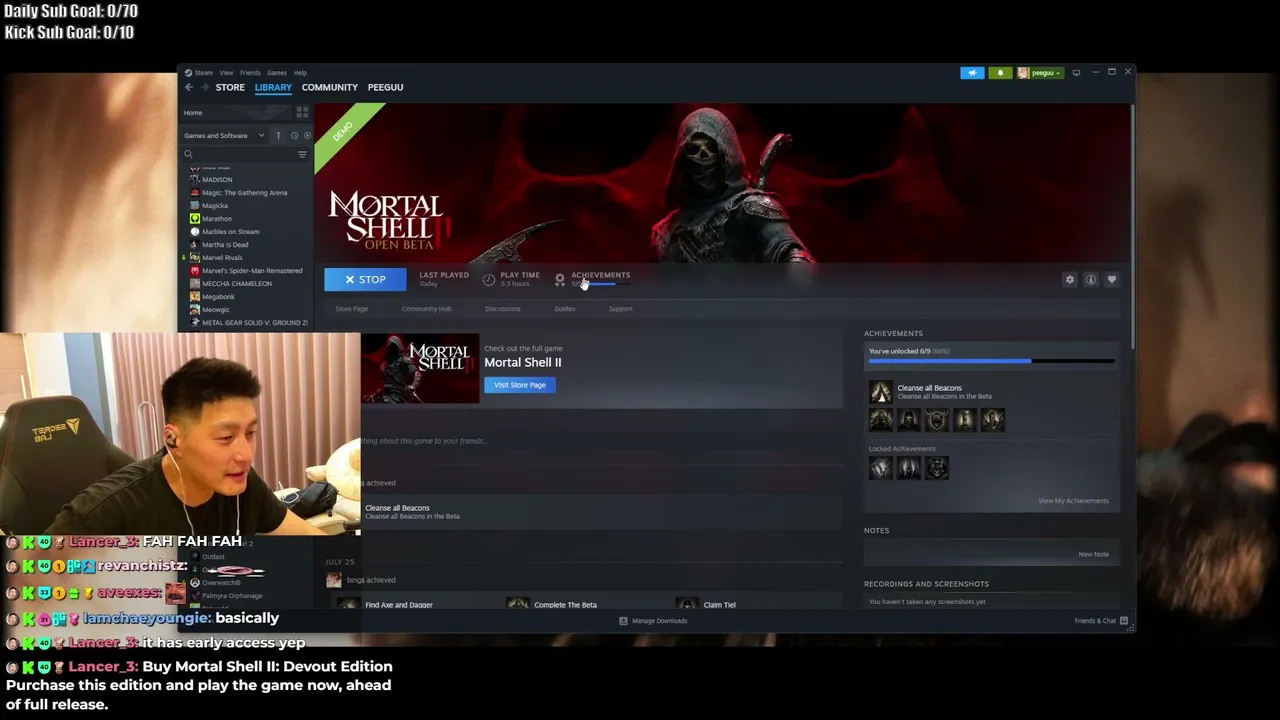The image size is (1280, 720).
Task: Open the Community Hub link
Action: (x=427, y=309)
